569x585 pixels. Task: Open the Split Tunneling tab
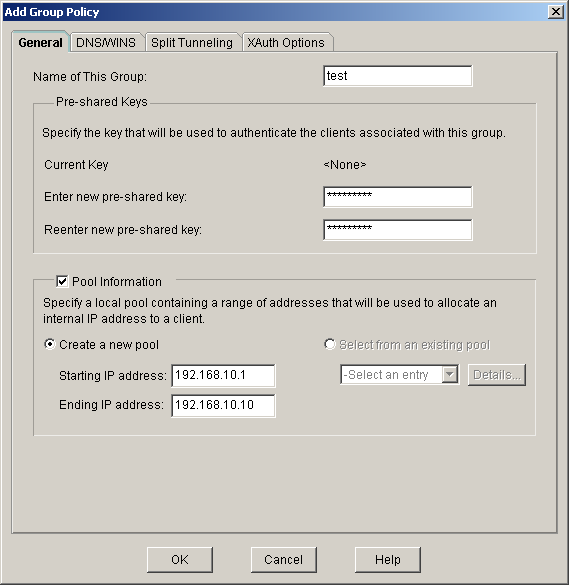click(x=192, y=43)
